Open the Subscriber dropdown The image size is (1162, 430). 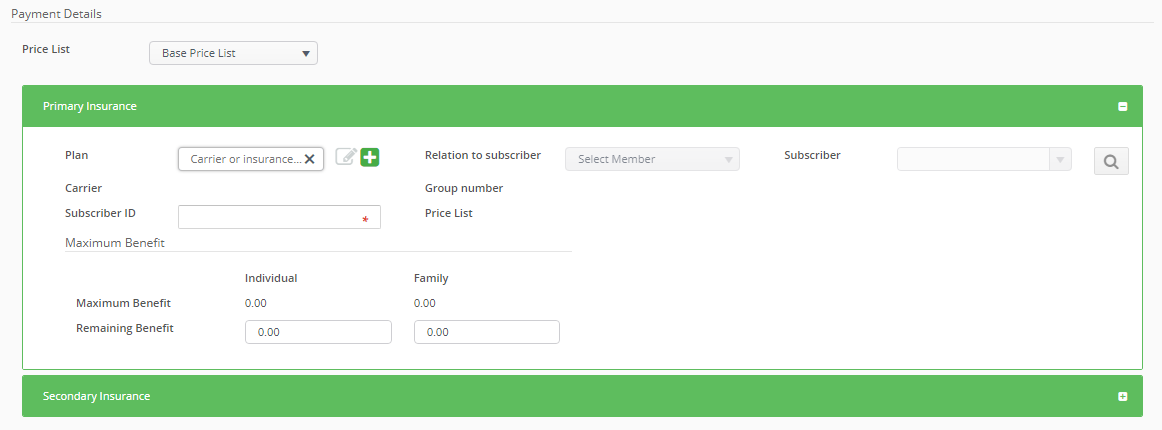click(983, 159)
